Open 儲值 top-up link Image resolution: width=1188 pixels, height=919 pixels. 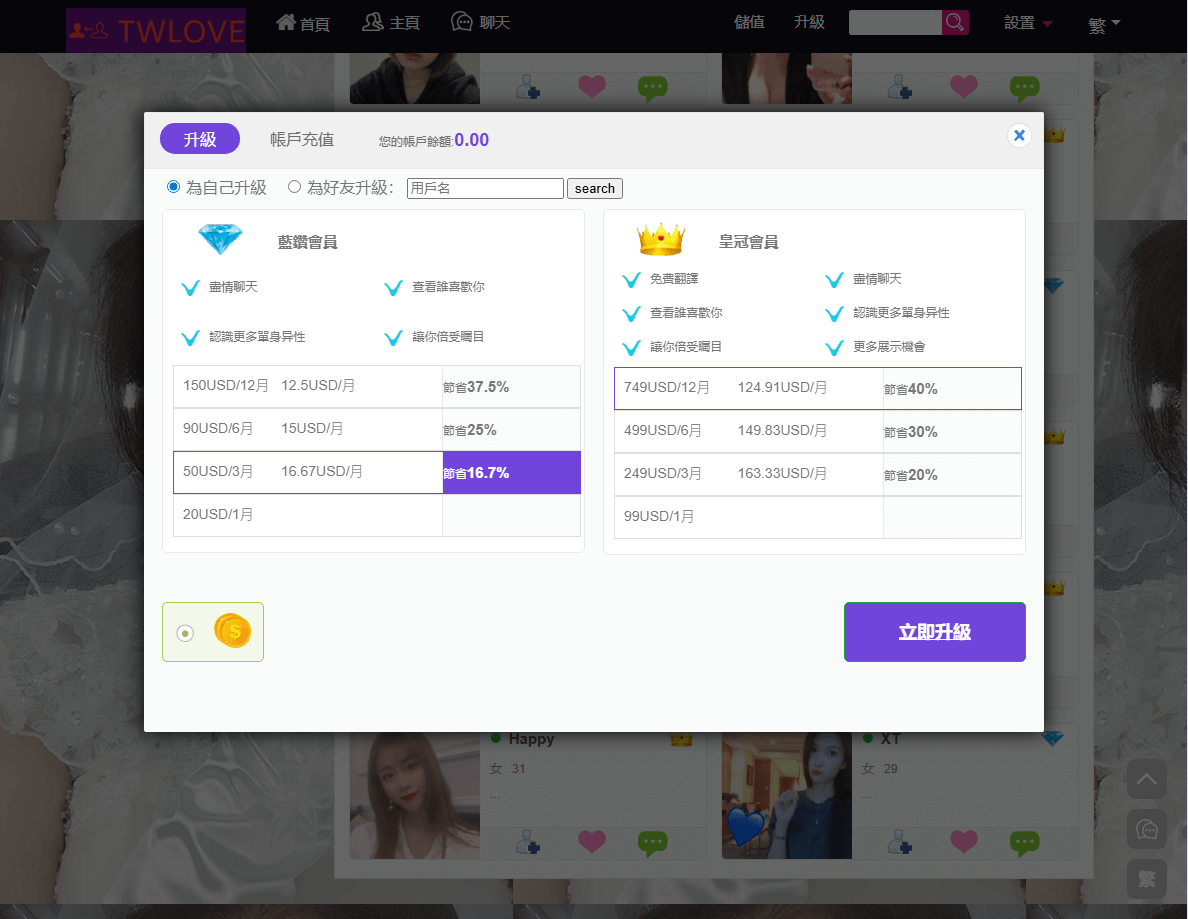749,22
